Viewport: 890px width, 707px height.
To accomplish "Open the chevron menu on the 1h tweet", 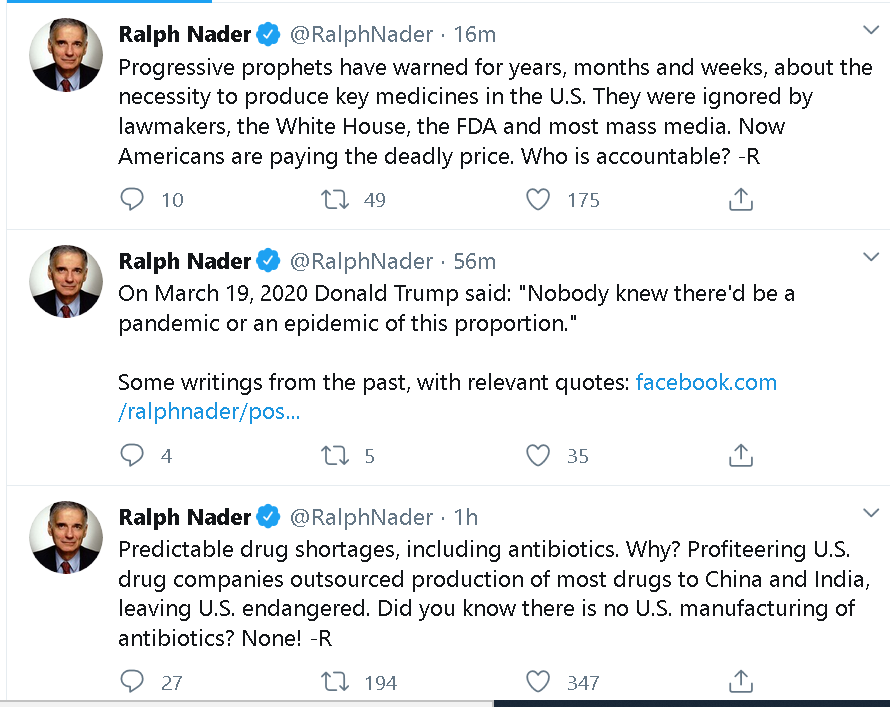I will (x=871, y=513).
